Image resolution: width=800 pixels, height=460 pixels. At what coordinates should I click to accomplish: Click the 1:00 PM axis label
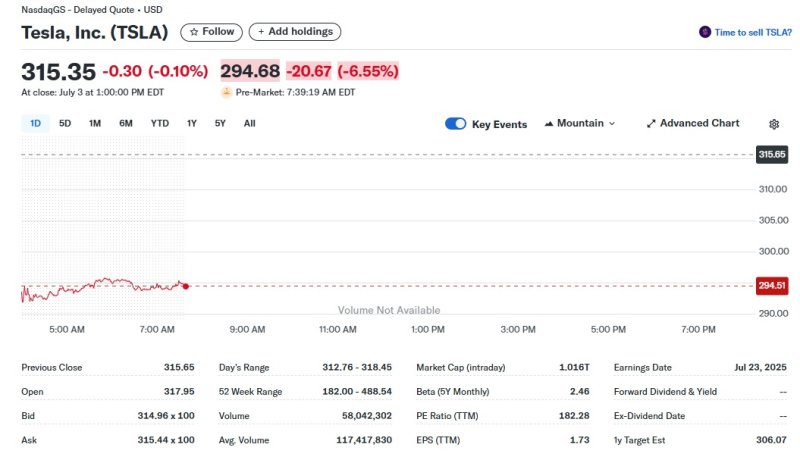coord(428,329)
